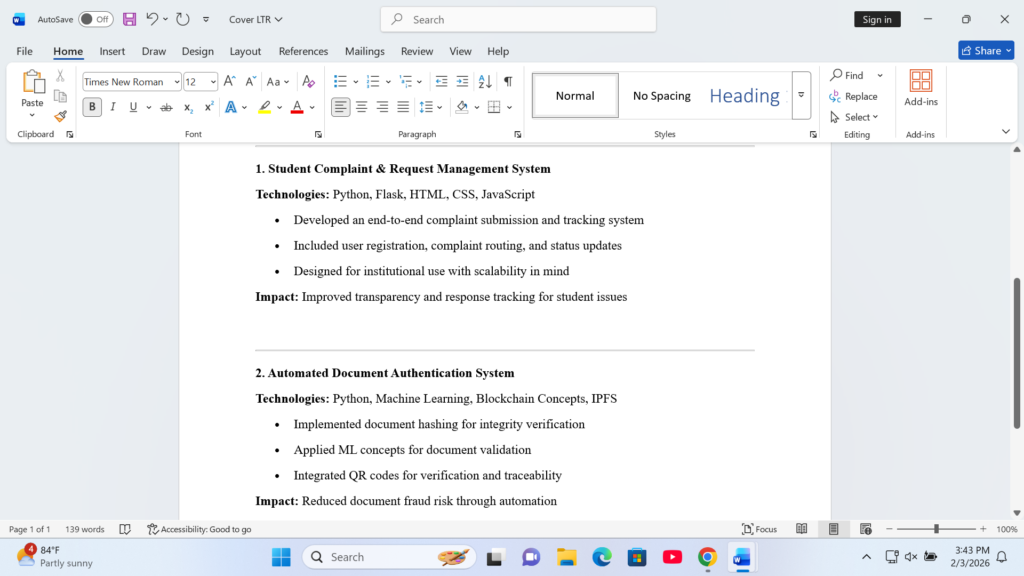Decrease font size with shrink icon
The width and height of the screenshot is (1024, 576).
coord(250,82)
